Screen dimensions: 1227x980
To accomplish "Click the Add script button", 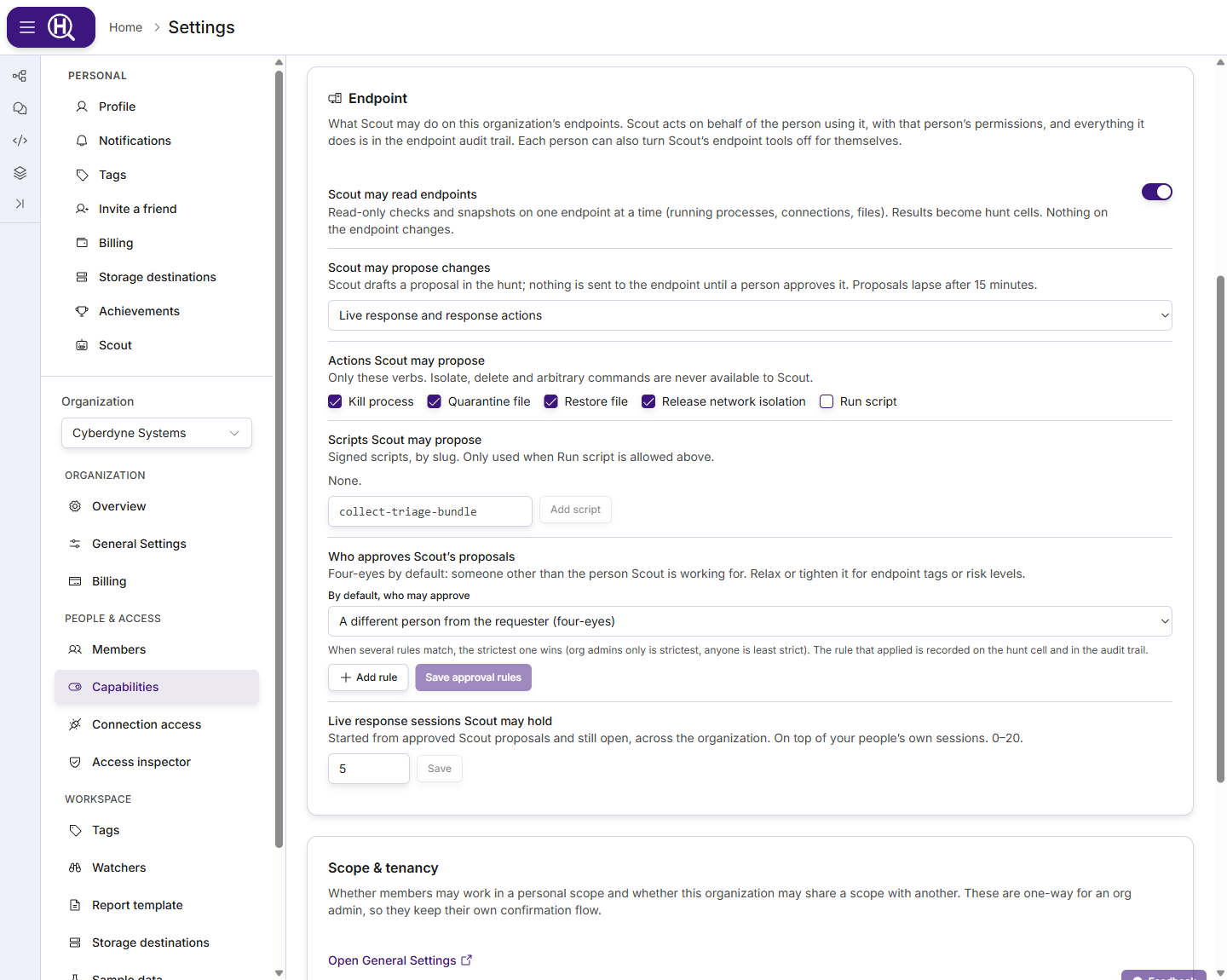I will (575, 510).
